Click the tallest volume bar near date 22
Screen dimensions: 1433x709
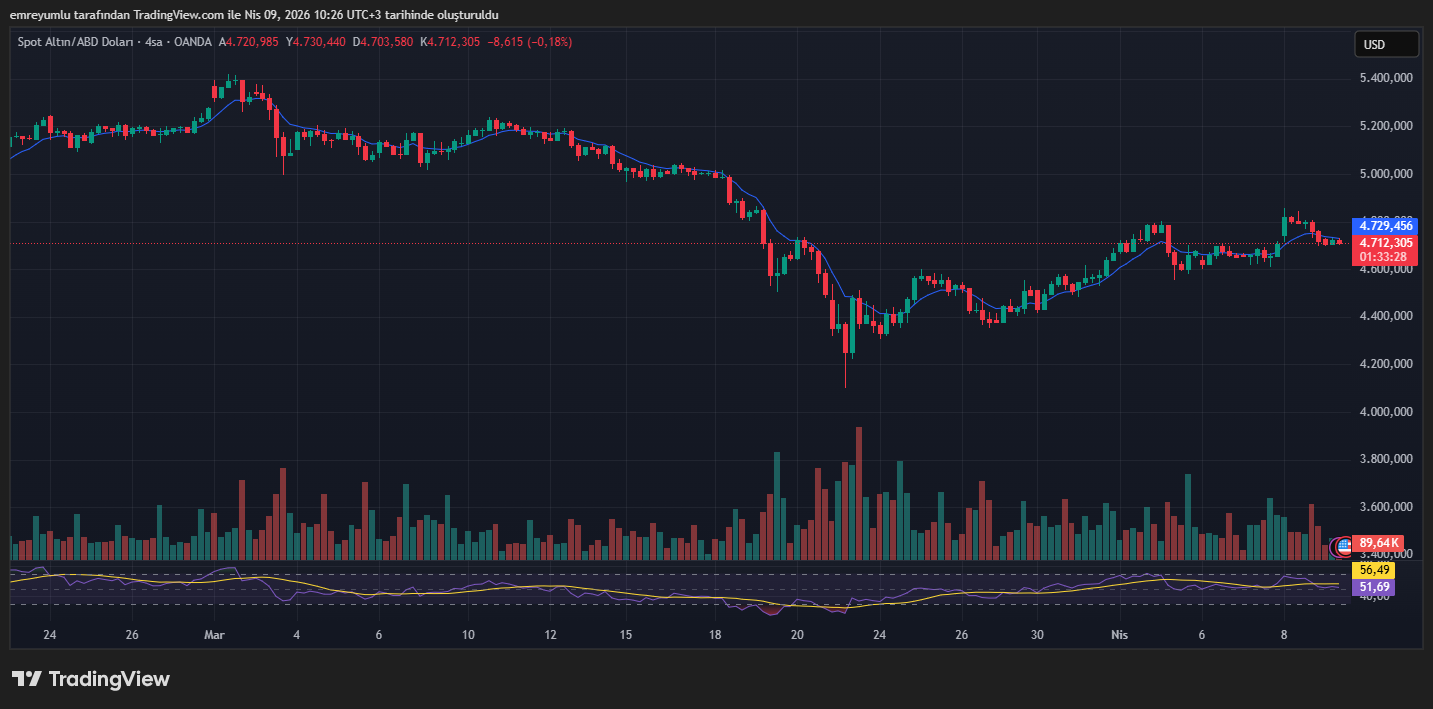(858, 492)
